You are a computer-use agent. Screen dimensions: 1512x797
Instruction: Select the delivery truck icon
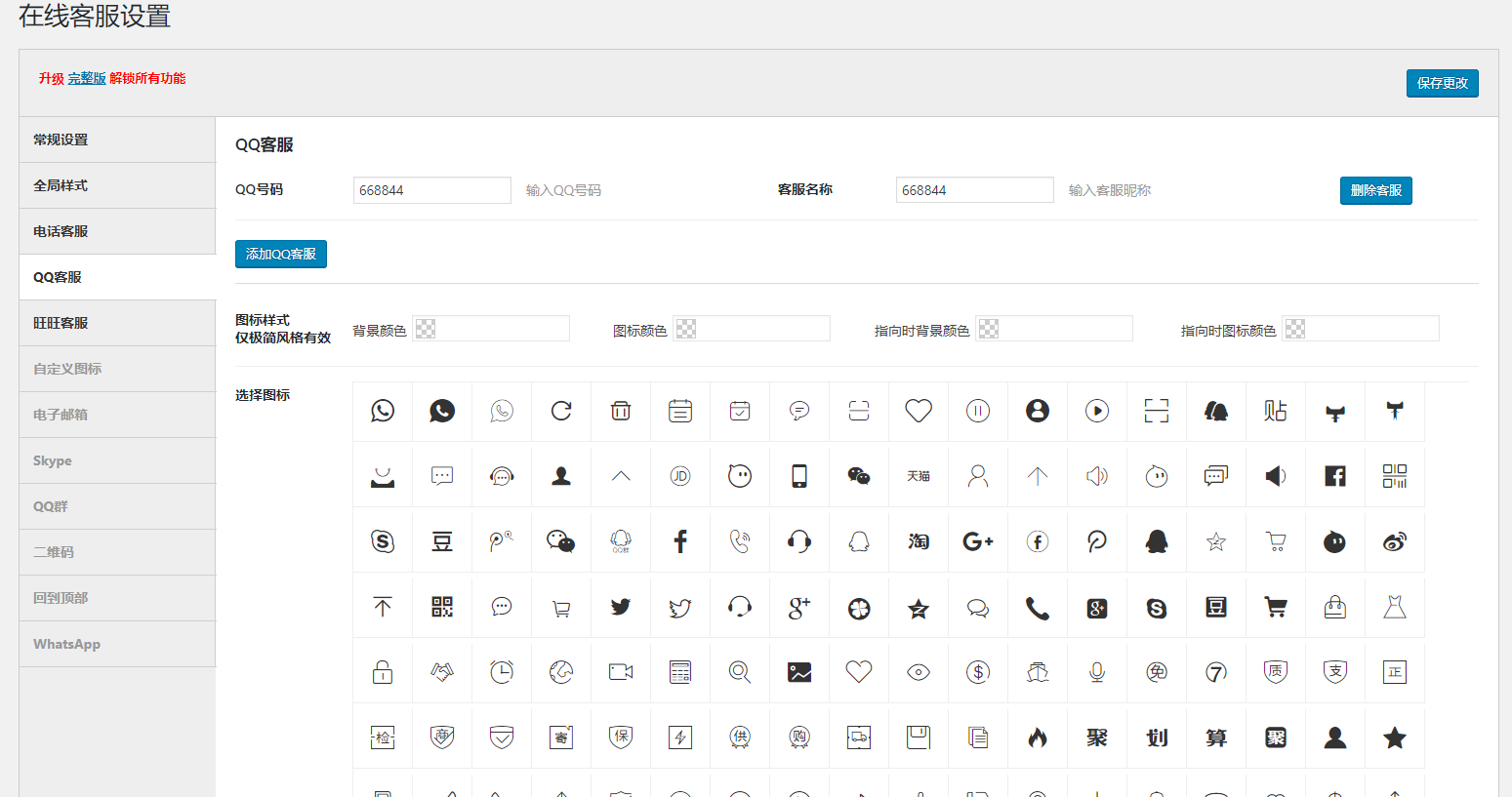(859, 737)
